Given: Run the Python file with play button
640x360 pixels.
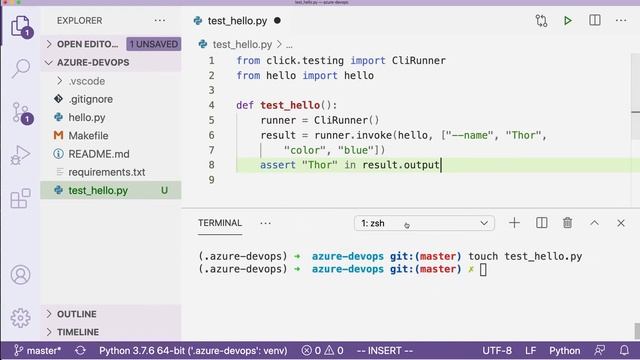Looking at the screenshot, I should tap(567, 20).
